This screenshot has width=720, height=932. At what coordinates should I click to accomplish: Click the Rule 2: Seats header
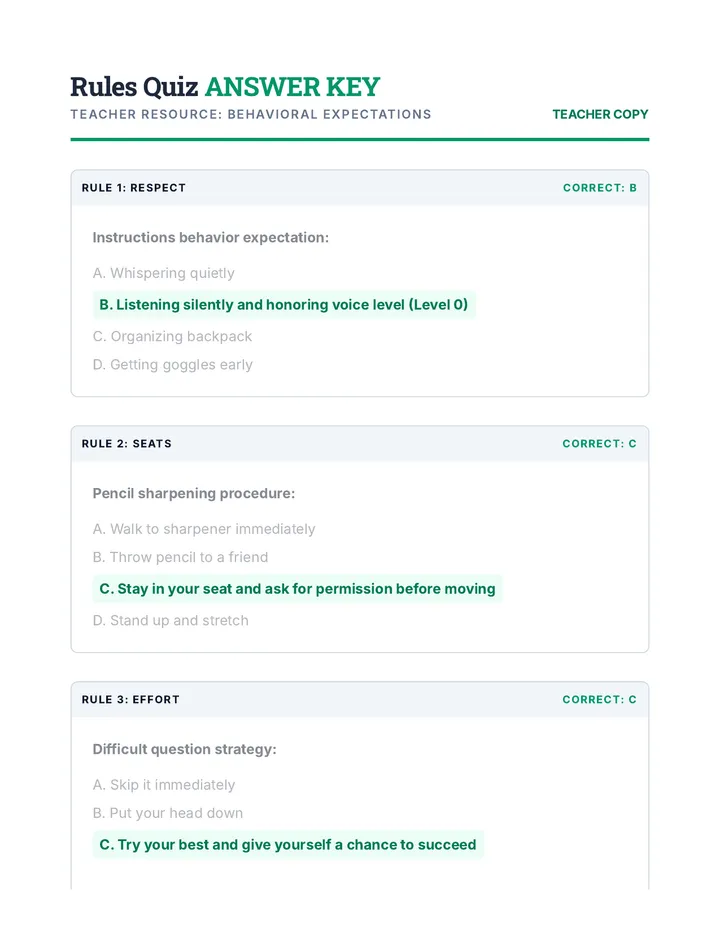tap(127, 444)
